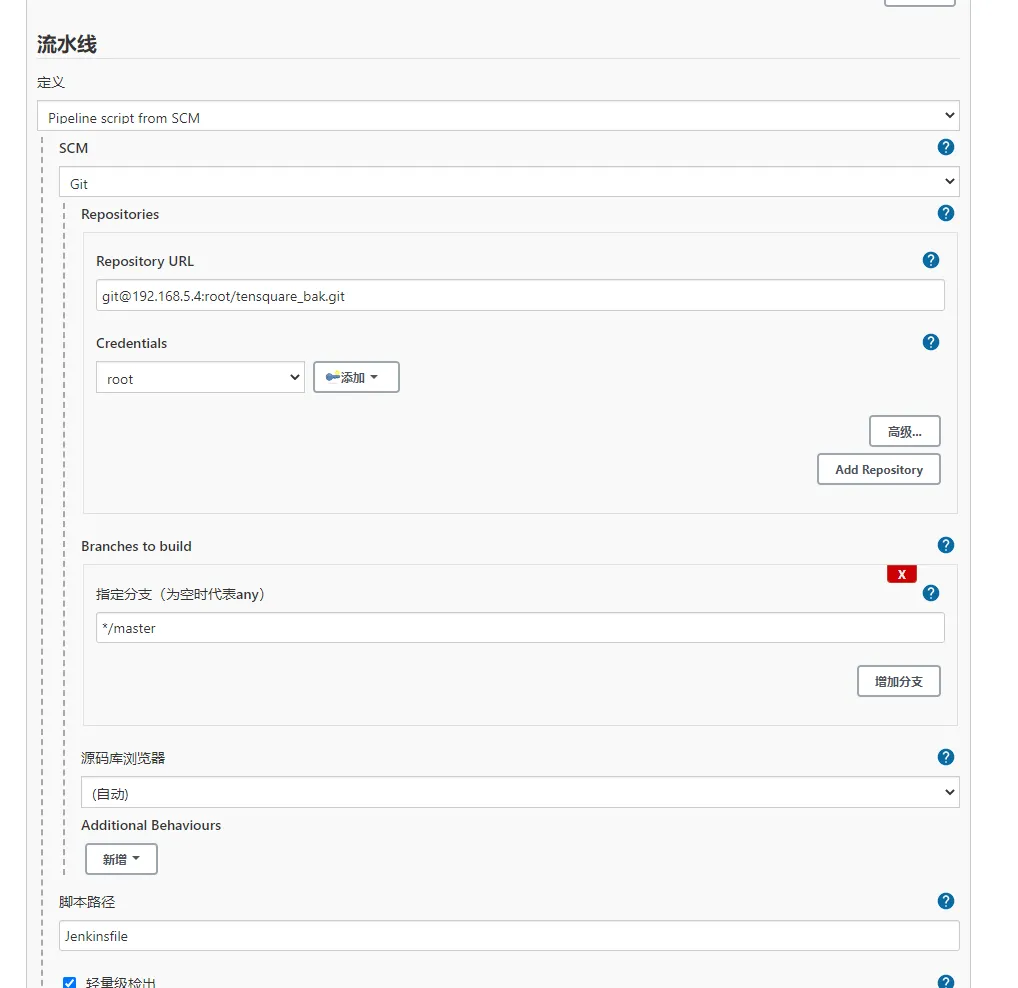Delete the branch with red X button
This screenshot has width=1018, height=988.
[x=901, y=574]
